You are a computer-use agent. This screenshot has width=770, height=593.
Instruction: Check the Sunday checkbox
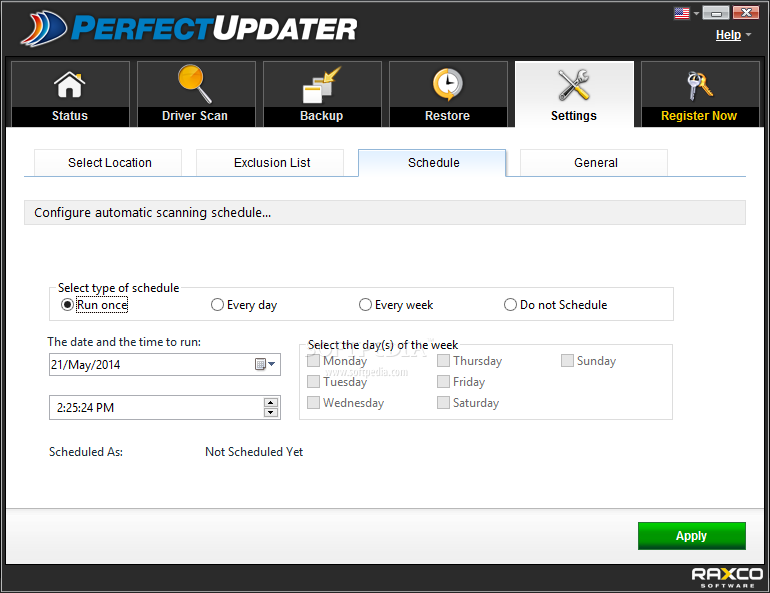[x=567, y=361]
